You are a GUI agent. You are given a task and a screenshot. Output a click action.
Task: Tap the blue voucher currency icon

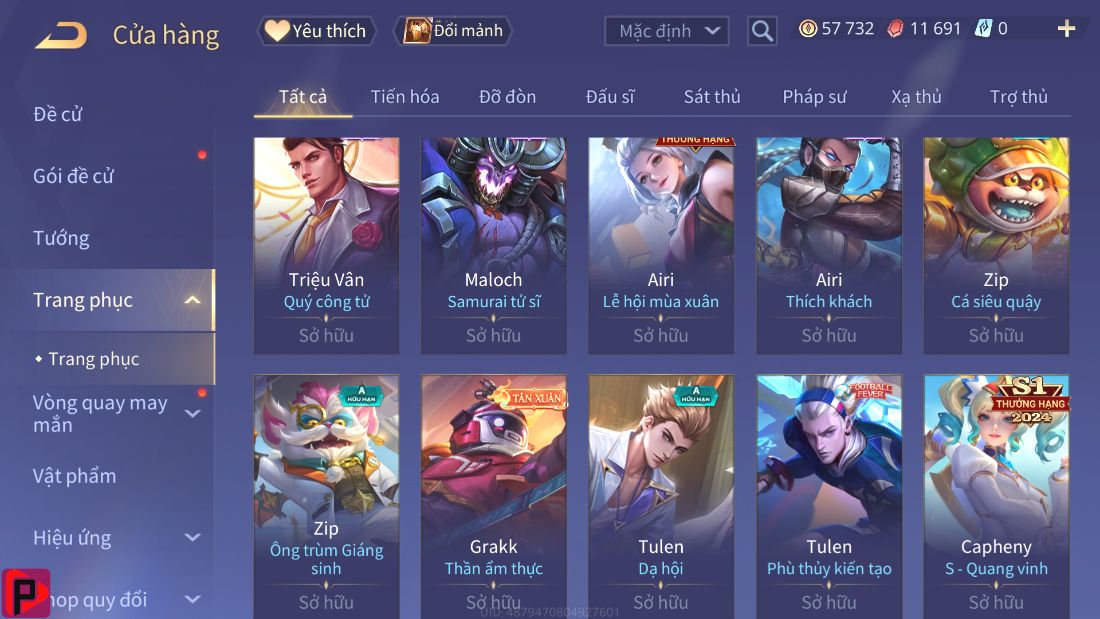984,29
